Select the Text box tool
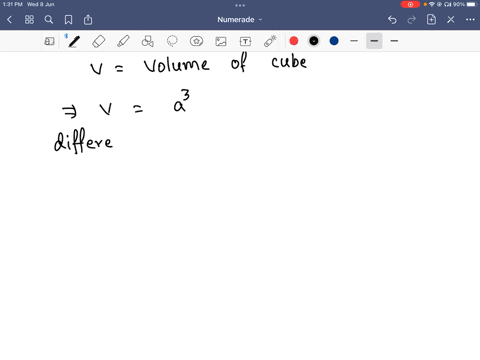 point(245,41)
